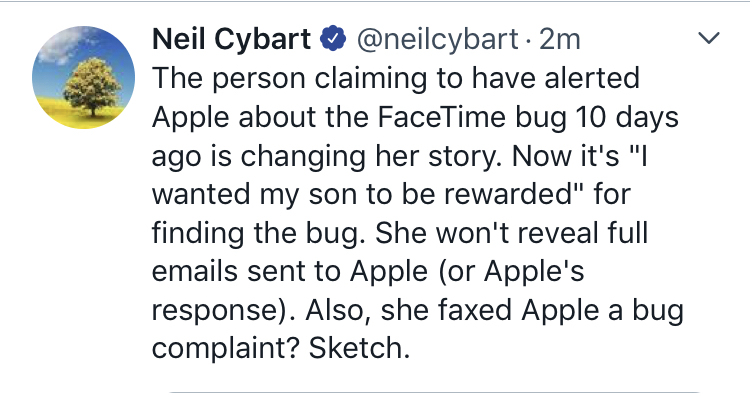The image size is (750, 393).
Task: Open the Neil Cybart display name link
Action: click(x=232, y=39)
